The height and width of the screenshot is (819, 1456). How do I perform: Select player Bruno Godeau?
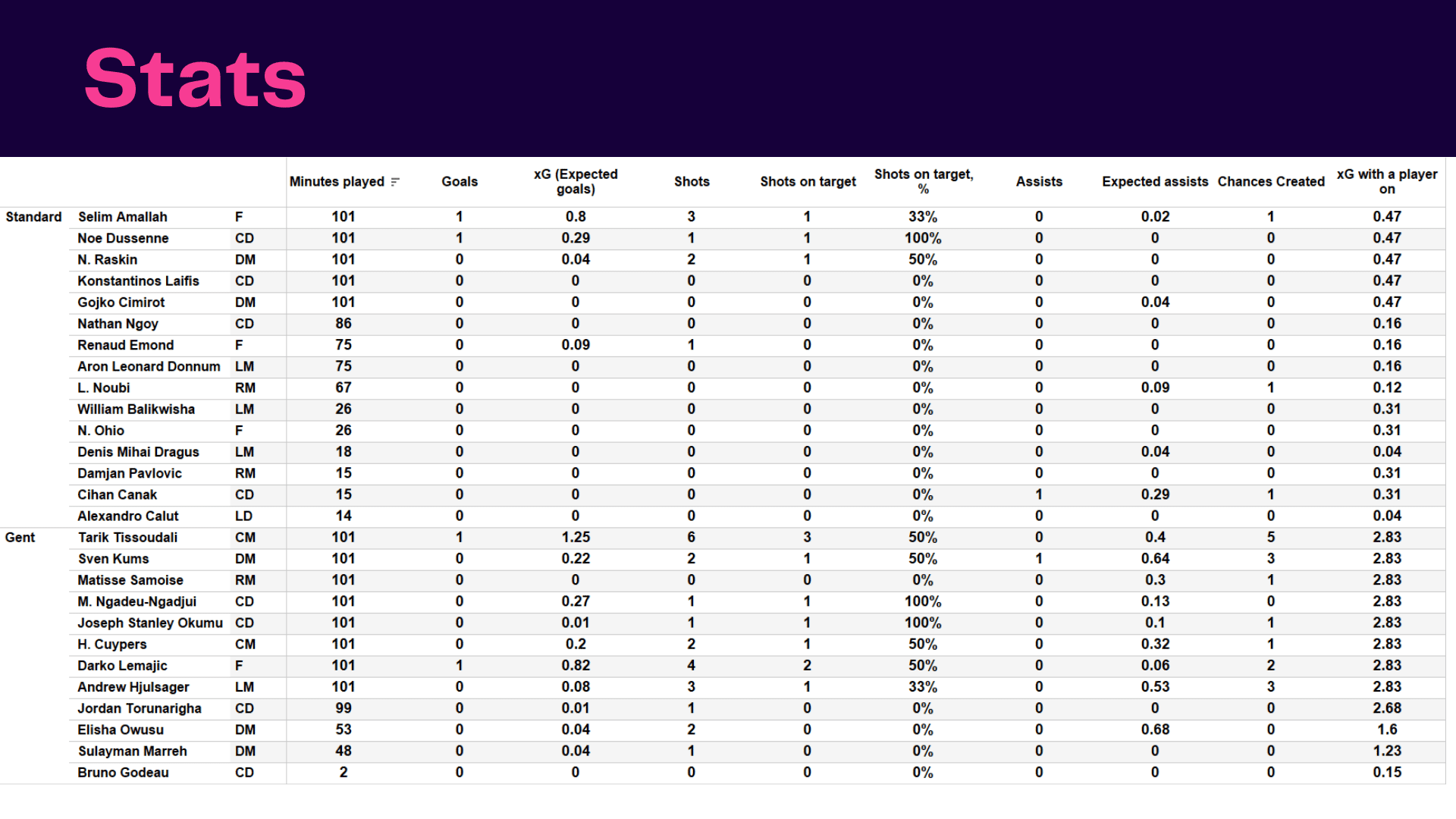click(x=123, y=773)
